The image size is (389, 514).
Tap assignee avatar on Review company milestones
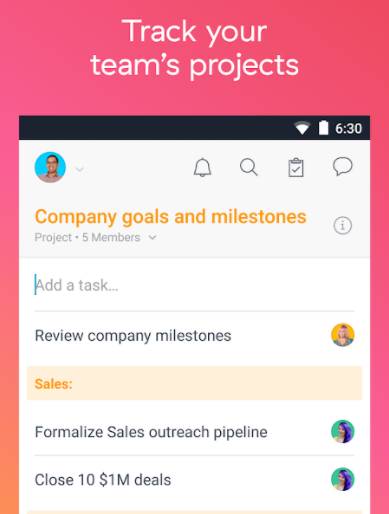pyautogui.click(x=343, y=335)
